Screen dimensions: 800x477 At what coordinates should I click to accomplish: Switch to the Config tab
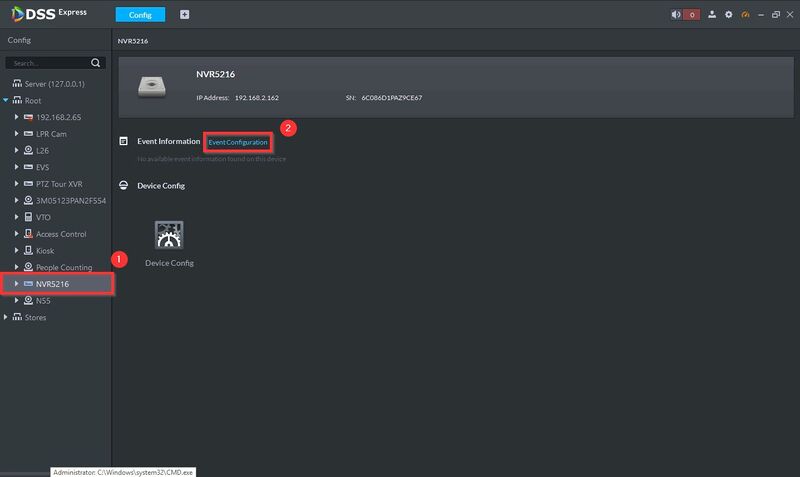[x=140, y=15]
